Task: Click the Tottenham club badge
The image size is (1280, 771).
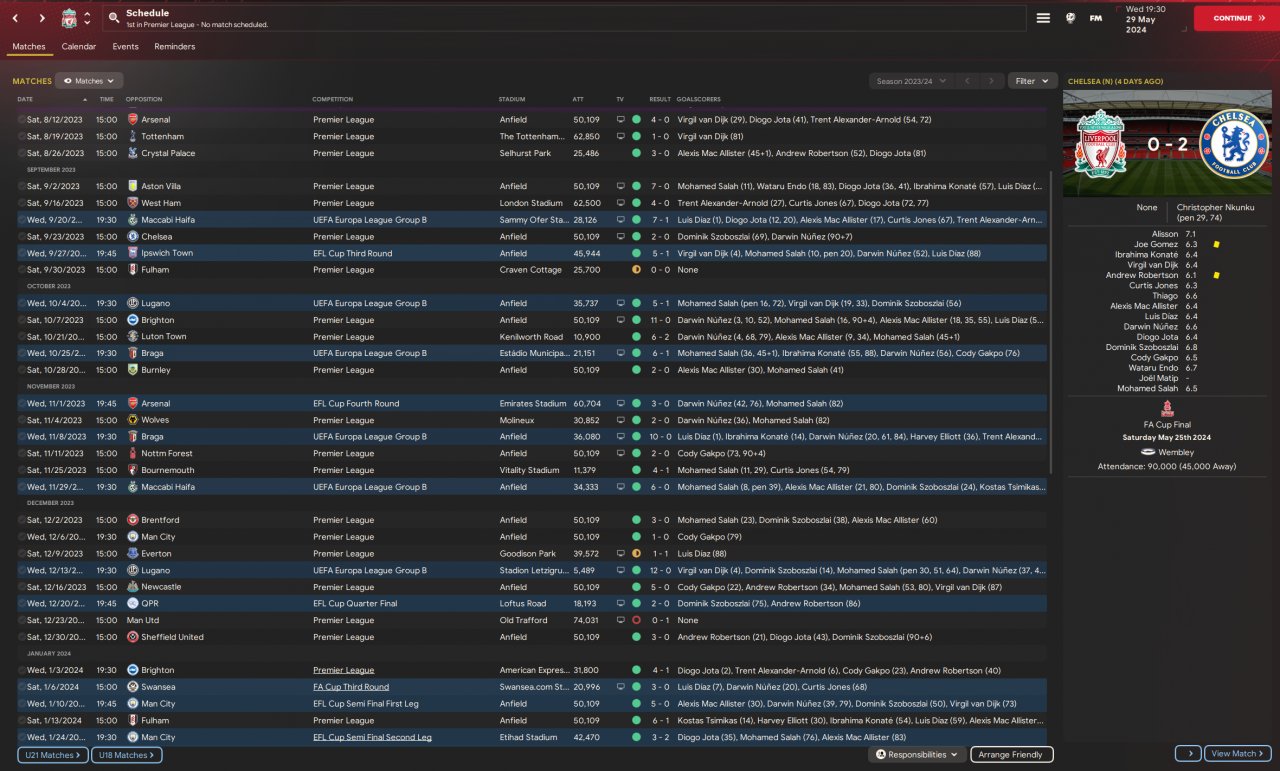Action: [133, 136]
